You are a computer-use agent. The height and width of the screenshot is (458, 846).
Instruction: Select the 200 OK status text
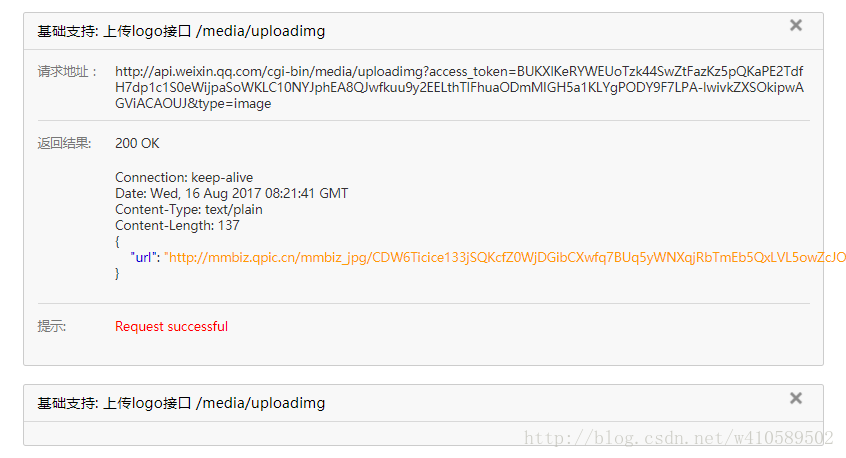tap(137, 143)
